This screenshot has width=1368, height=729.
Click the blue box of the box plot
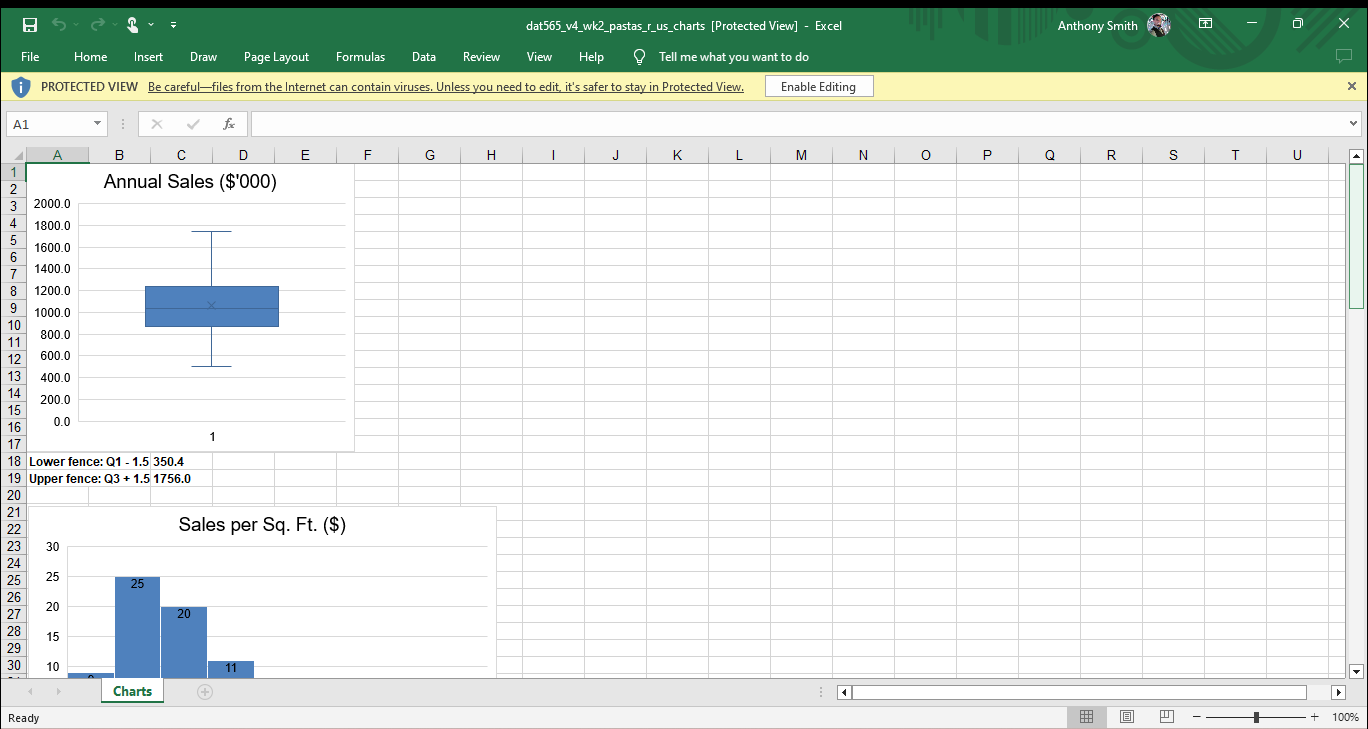(212, 306)
